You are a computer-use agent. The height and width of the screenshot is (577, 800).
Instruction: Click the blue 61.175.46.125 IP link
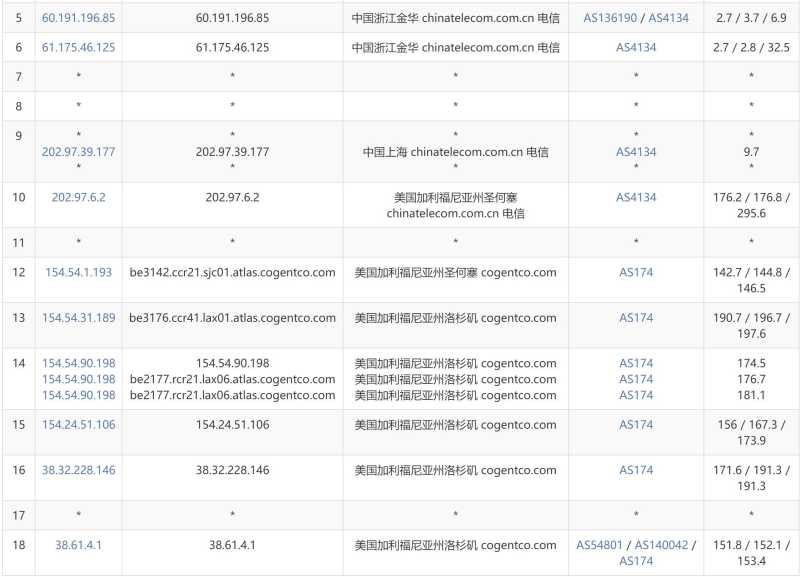click(78, 47)
